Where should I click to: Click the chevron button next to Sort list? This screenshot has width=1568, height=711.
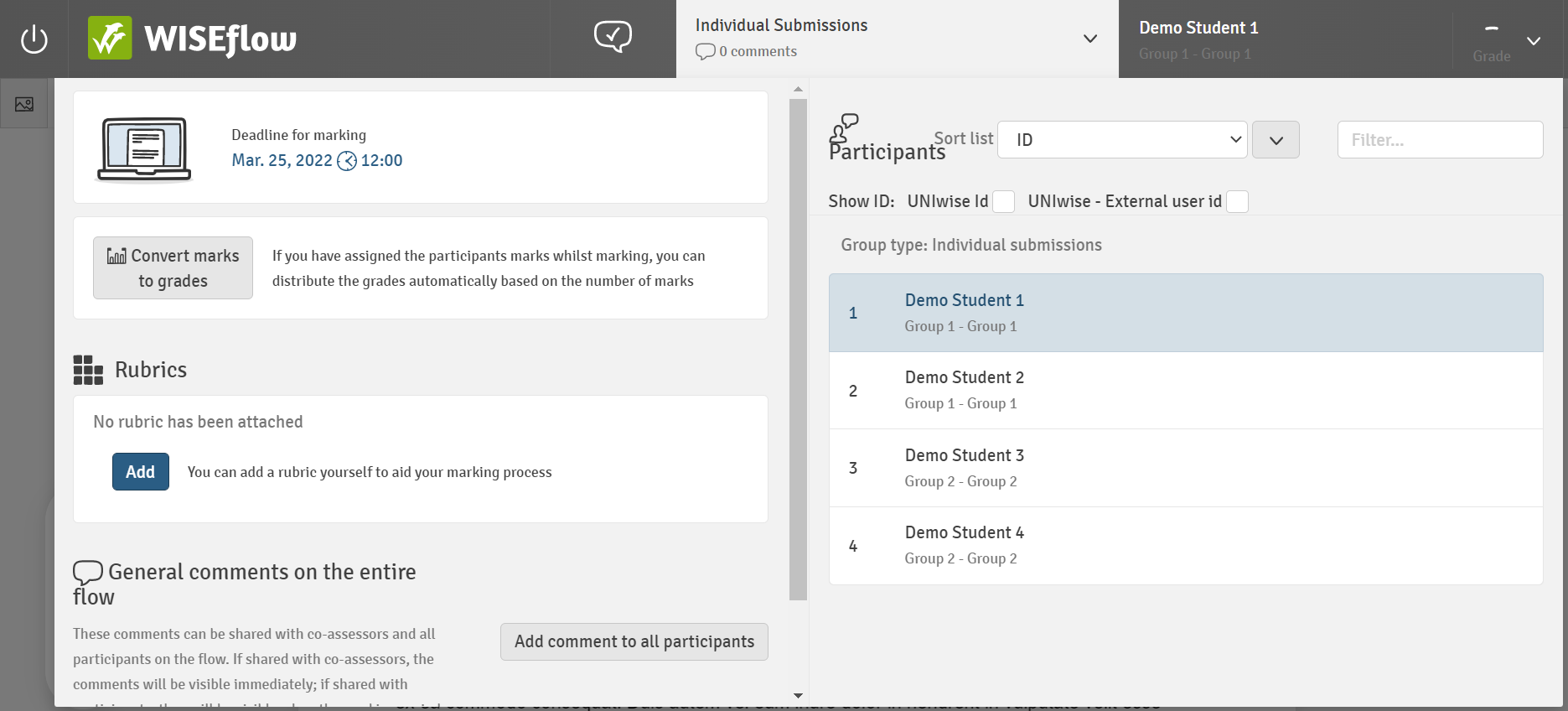point(1276,140)
